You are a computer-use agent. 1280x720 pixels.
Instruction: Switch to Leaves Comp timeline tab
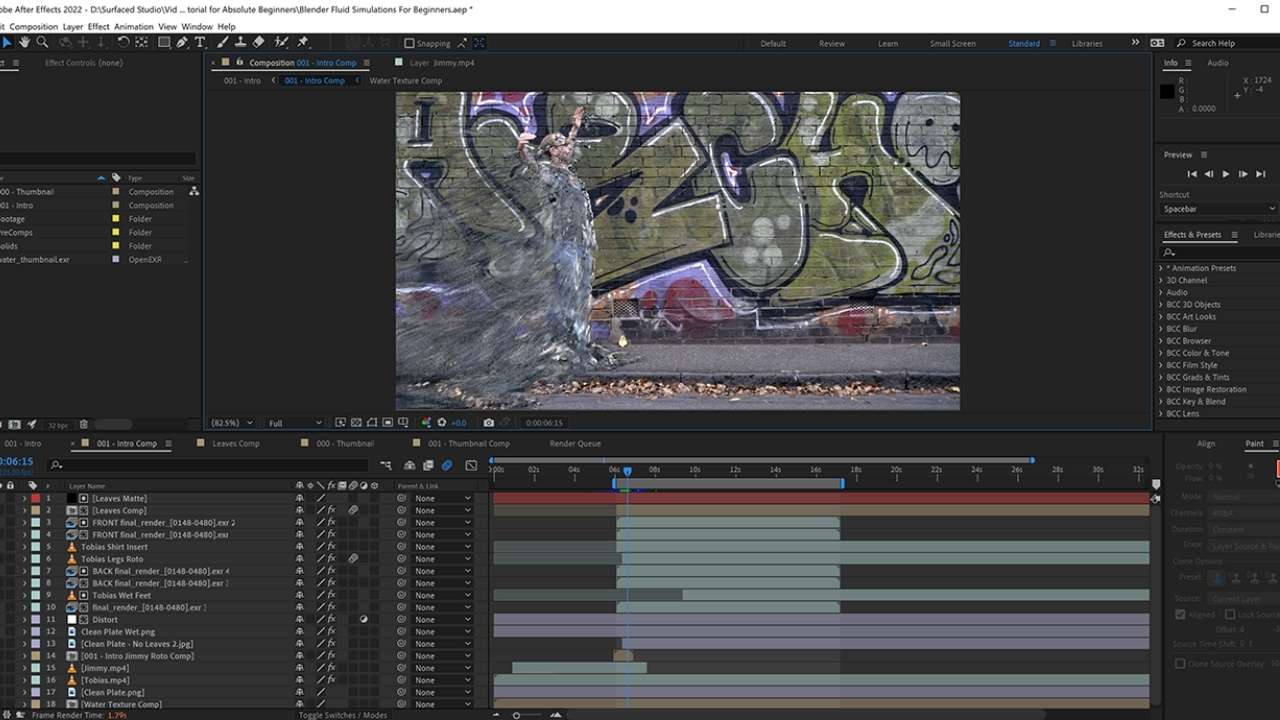click(236, 443)
